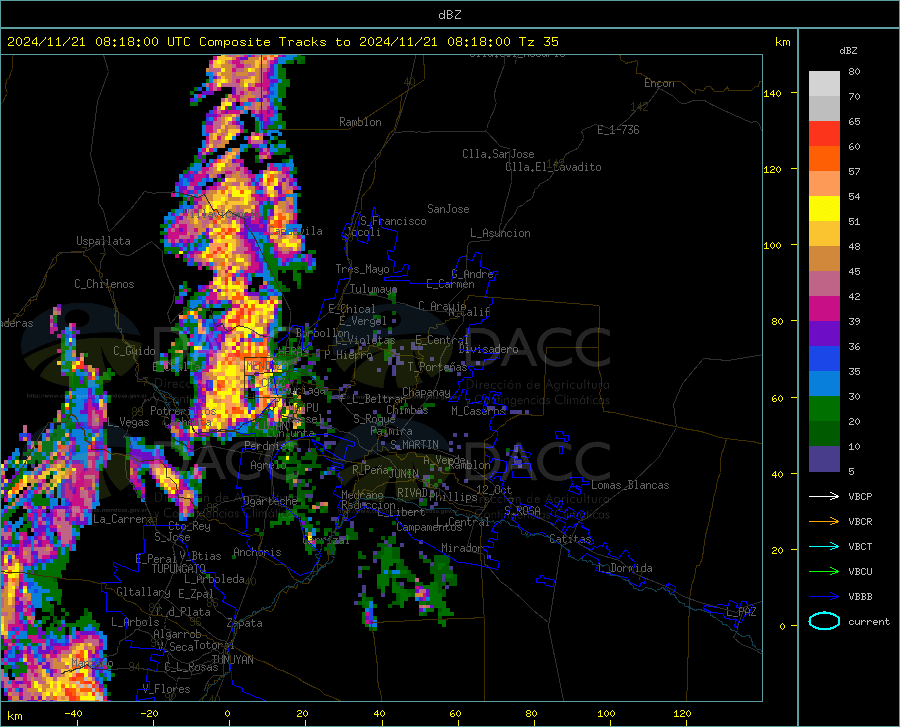This screenshot has height=727, width=900.
Task: Click the 'dBZ' title in top bar
Action: click(x=449, y=15)
